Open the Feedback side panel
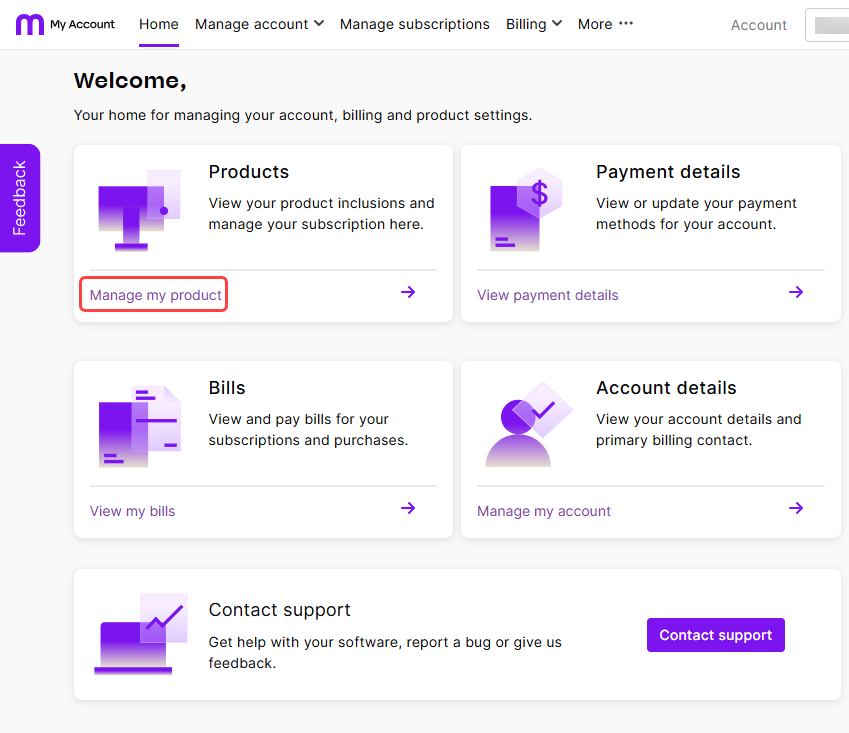 click(x=19, y=197)
